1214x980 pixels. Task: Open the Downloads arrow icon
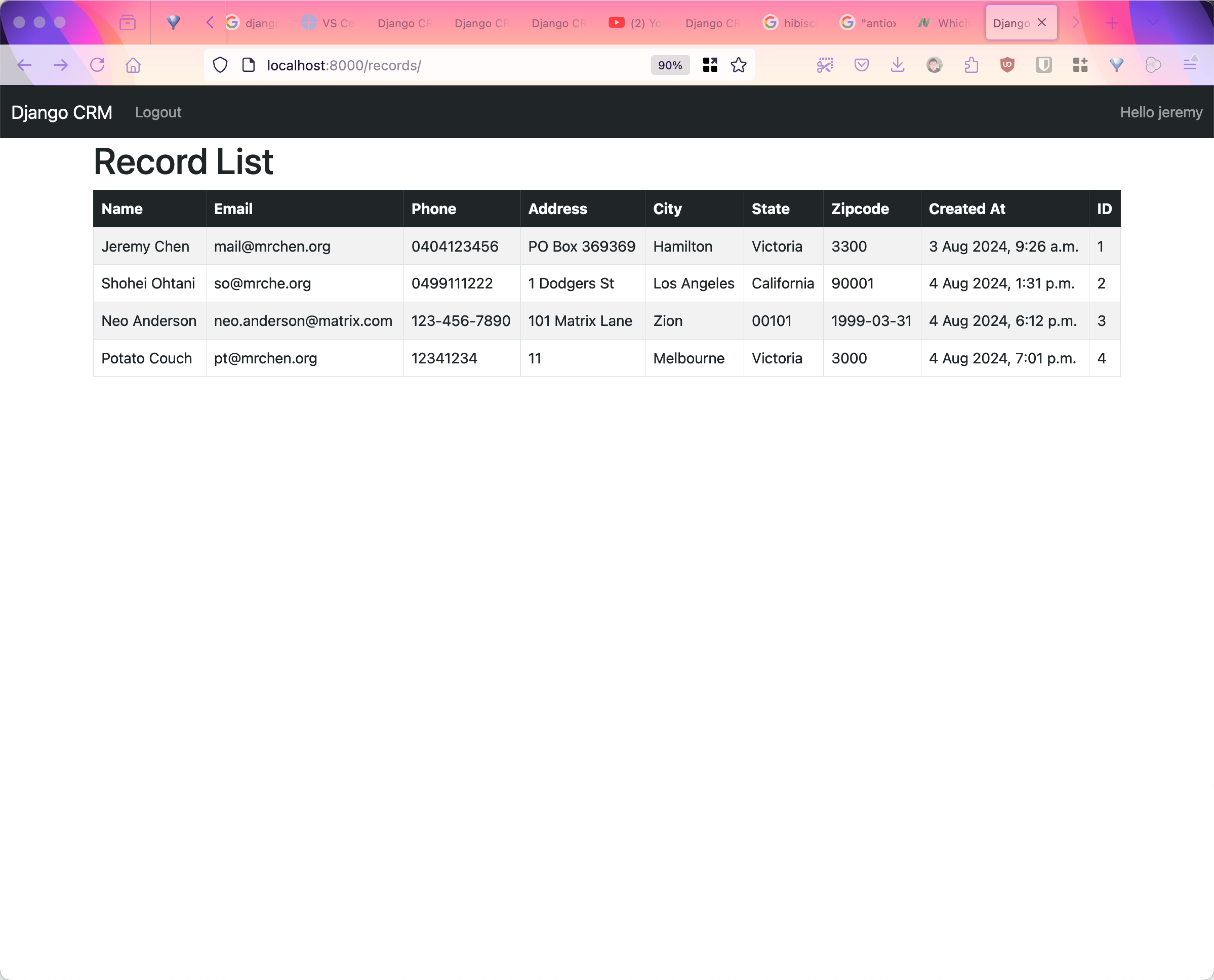[x=897, y=65]
